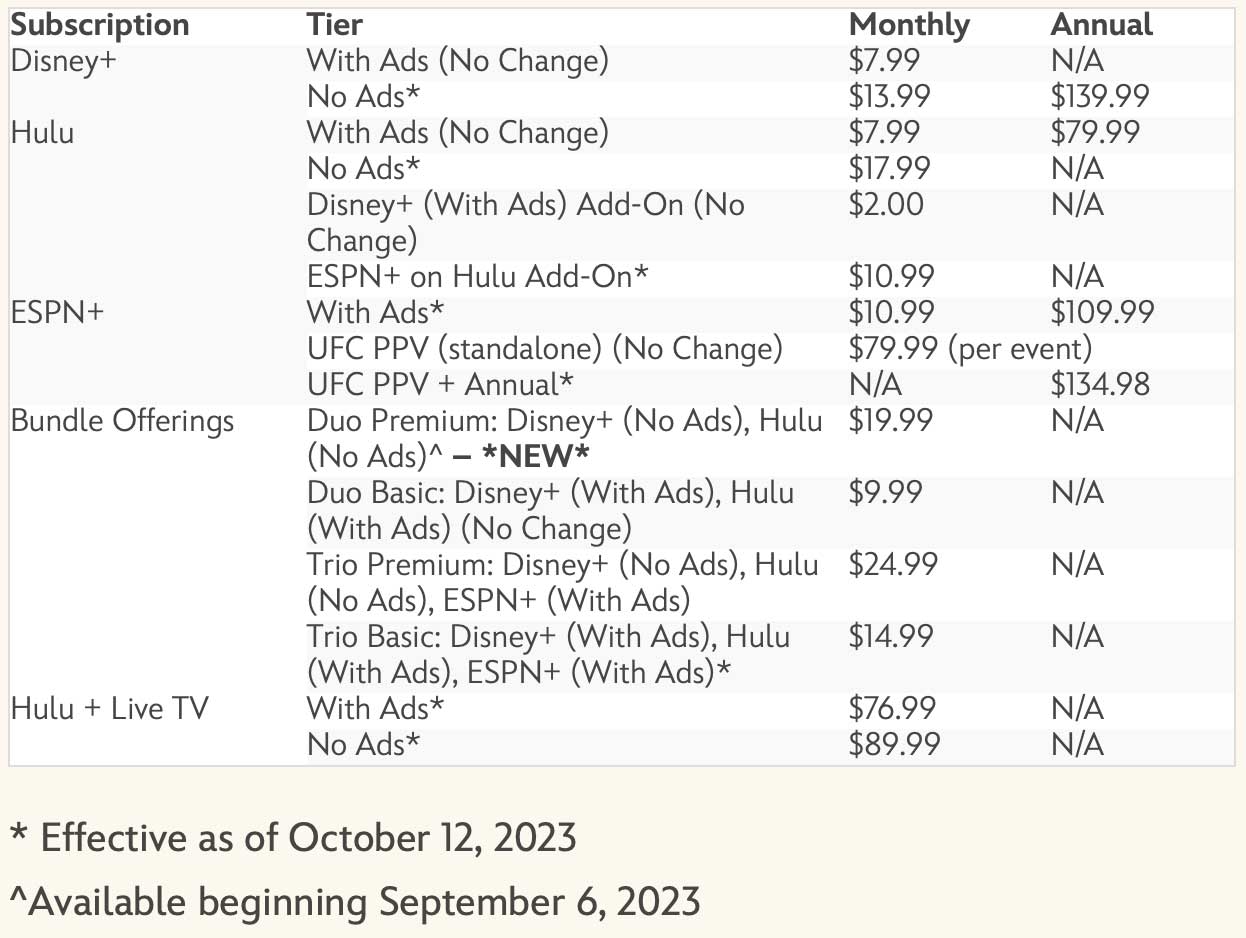
Task: Click the October 12, 2023 effective-date footnote
Action: point(293,837)
